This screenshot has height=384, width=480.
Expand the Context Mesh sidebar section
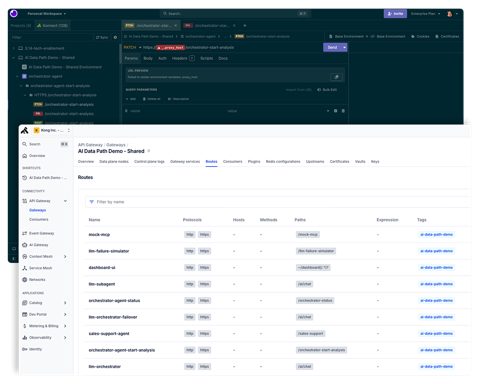[x=65, y=256]
